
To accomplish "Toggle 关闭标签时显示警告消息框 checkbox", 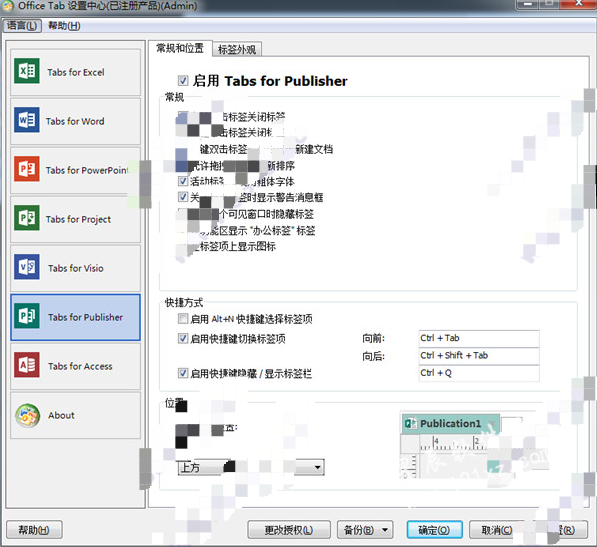I will 183,197.
